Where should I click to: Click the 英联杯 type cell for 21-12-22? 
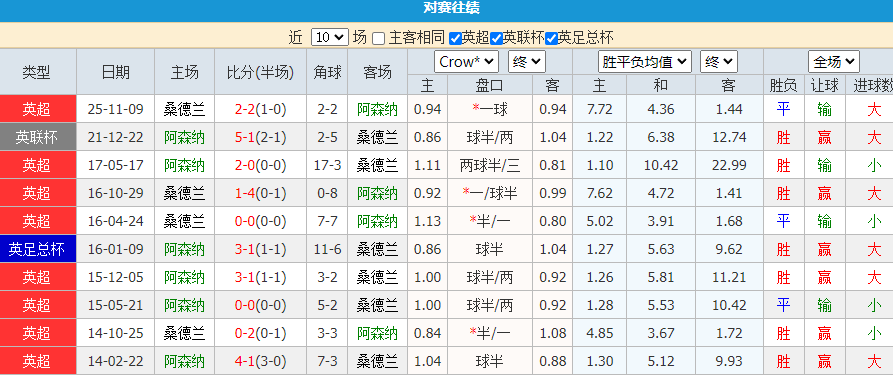click(38, 137)
